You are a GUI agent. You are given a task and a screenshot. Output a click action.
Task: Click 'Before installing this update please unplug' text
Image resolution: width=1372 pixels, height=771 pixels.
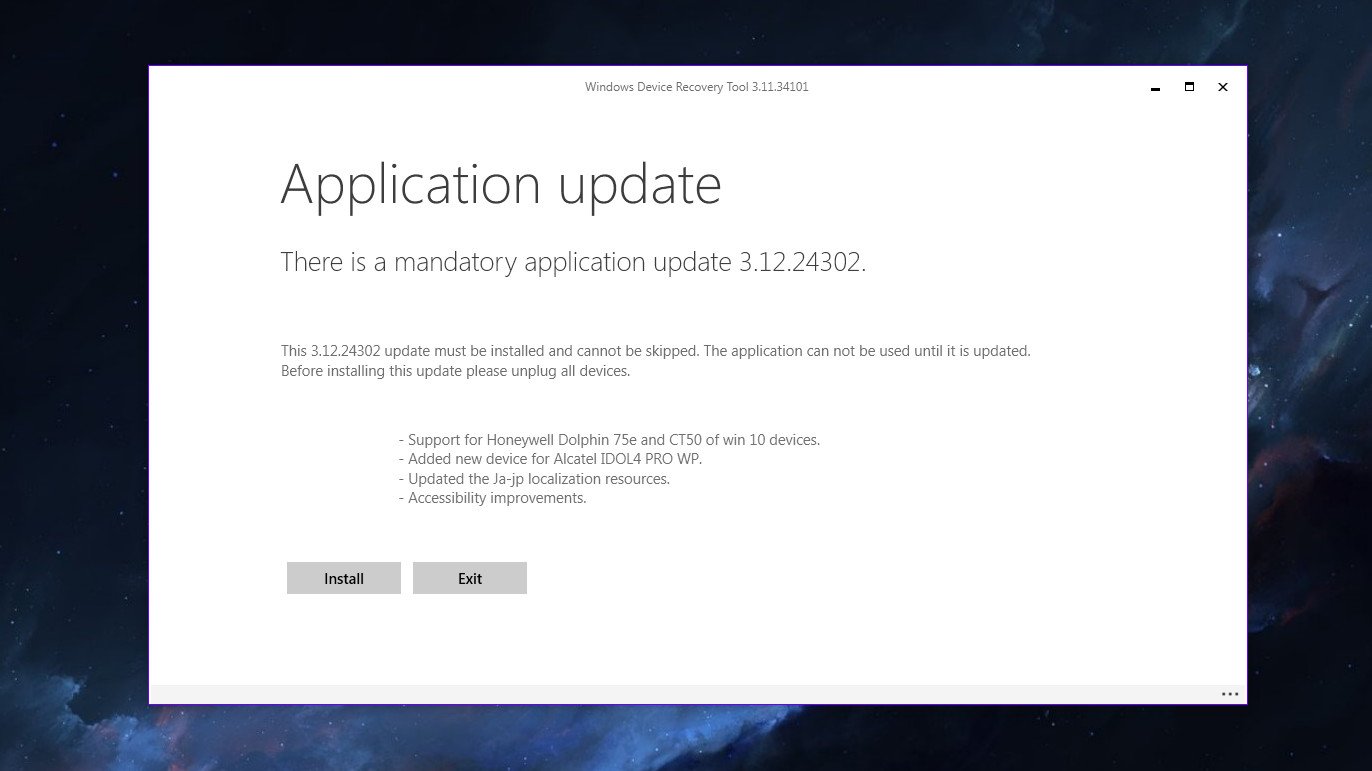(456, 371)
